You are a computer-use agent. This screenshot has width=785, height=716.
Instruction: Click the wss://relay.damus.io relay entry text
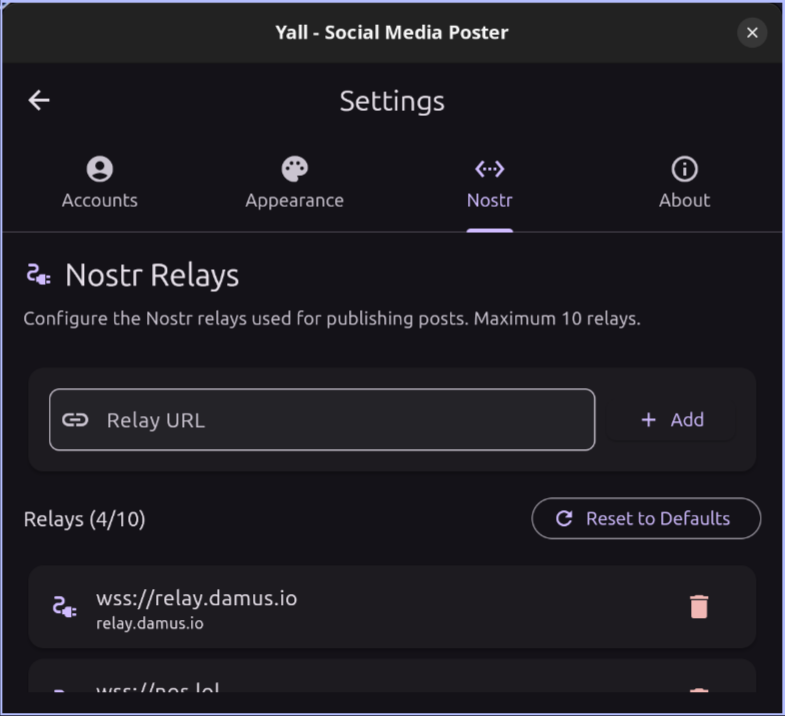[x=197, y=598]
